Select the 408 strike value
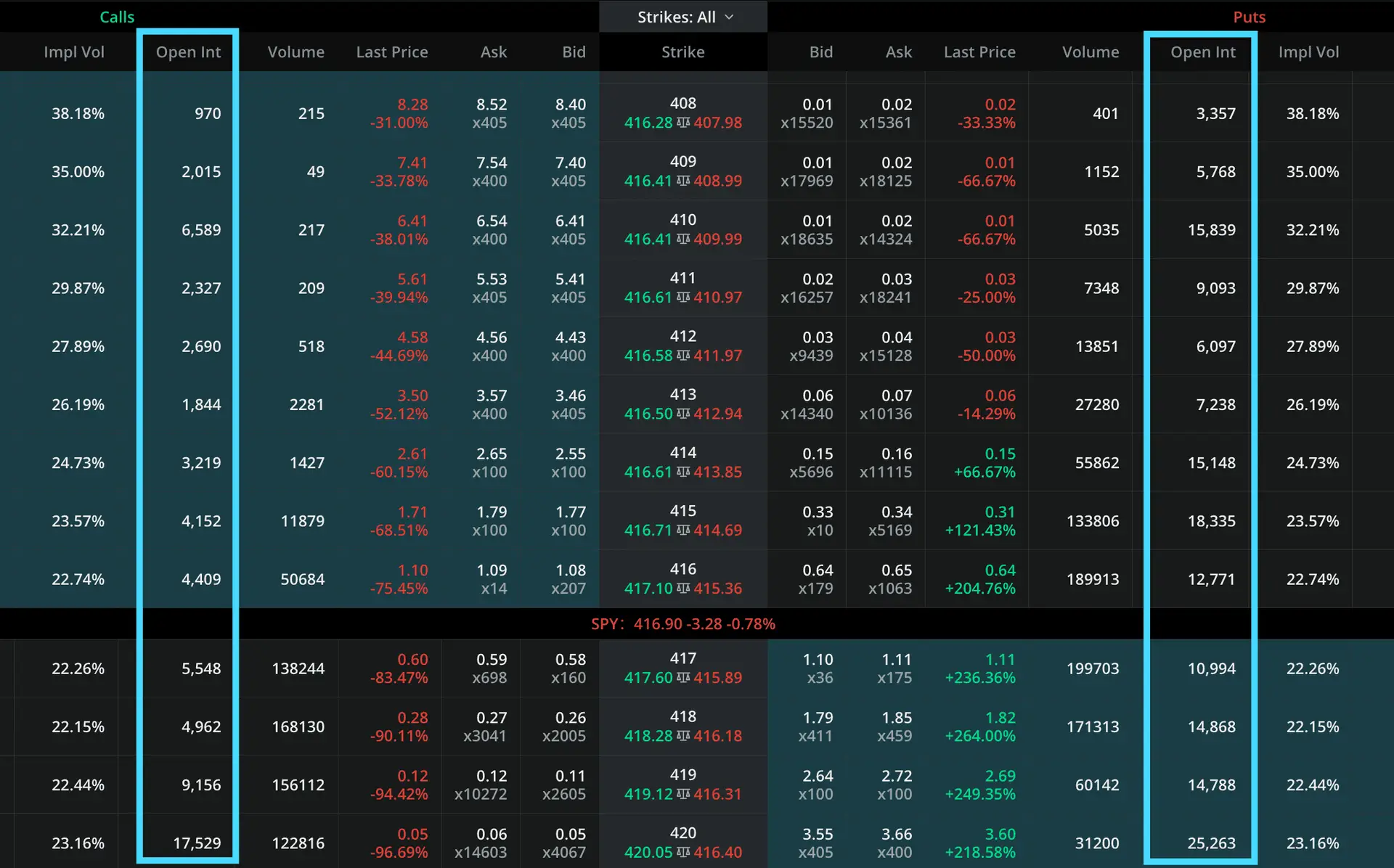1394x868 pixels. tap(683, 104)
